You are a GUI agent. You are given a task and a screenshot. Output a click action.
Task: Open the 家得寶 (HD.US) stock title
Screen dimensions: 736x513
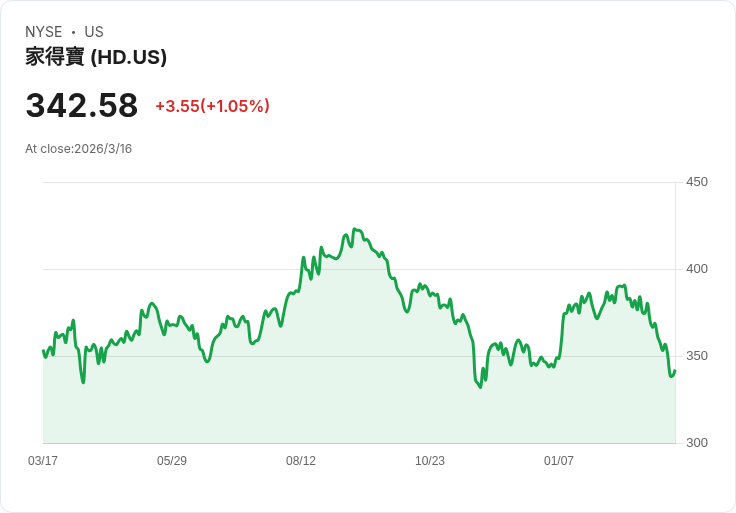pos(96,57)
